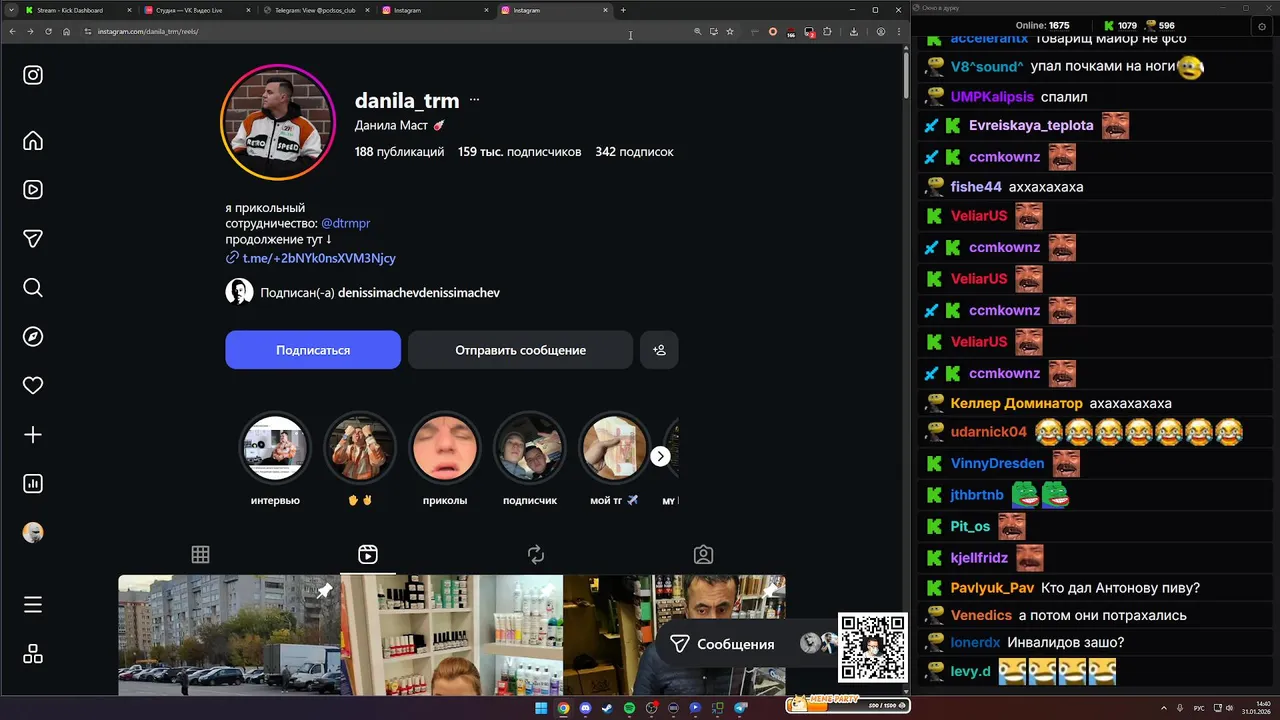Viewport: 1280px width, 720px height.
Task: Switch to the reposts tab
Action: (x=536, y=554)
